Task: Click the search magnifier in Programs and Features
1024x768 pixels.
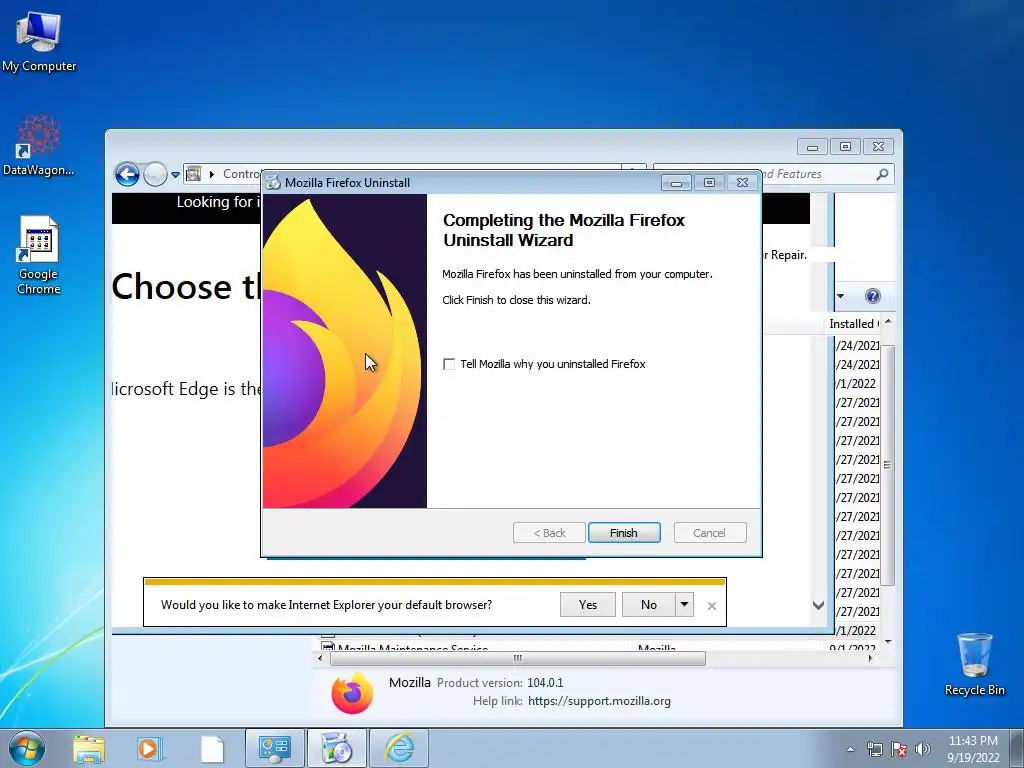Action: tap(882, 174)
